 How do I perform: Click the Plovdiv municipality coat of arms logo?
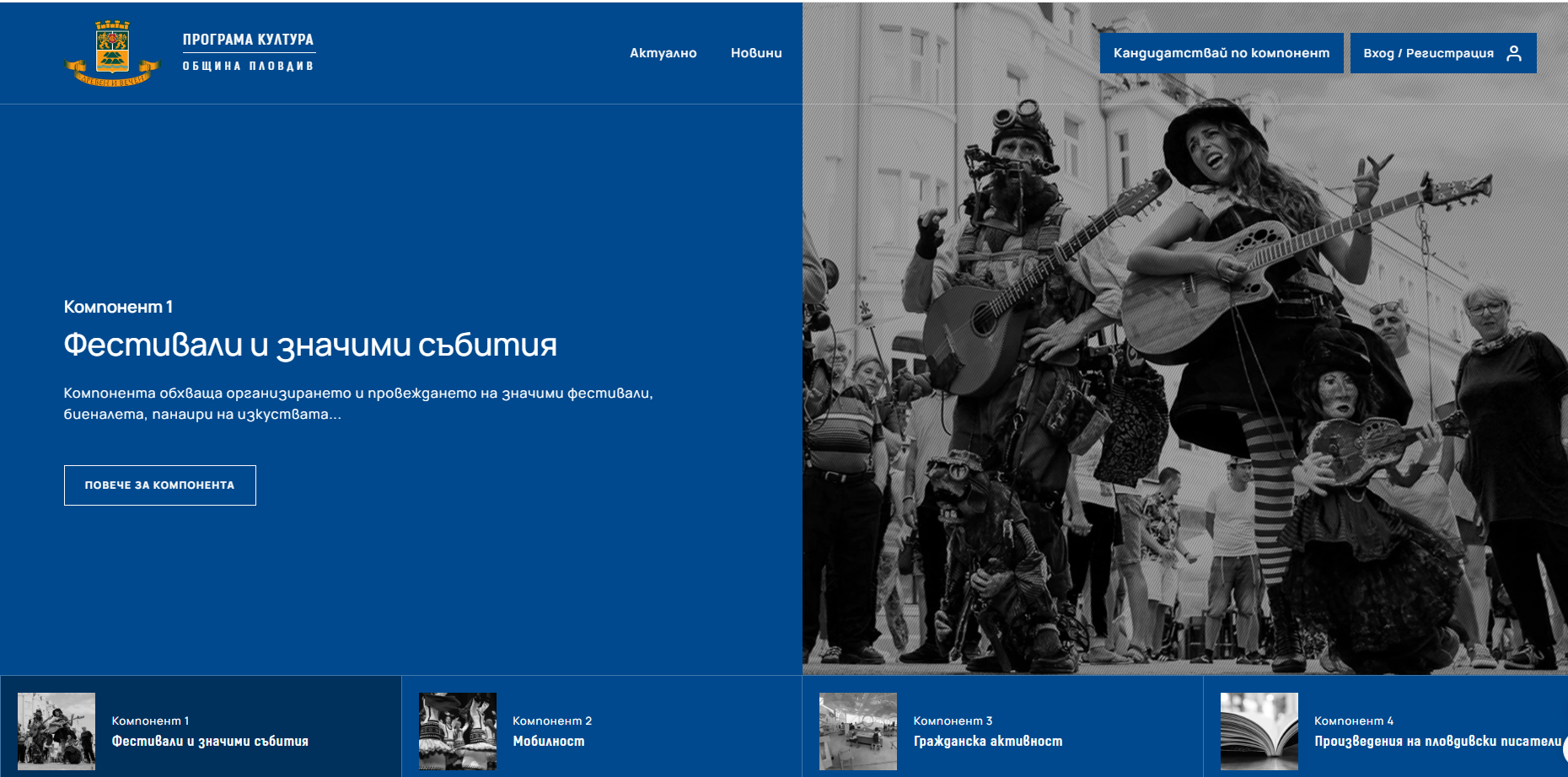coord(112,53)
